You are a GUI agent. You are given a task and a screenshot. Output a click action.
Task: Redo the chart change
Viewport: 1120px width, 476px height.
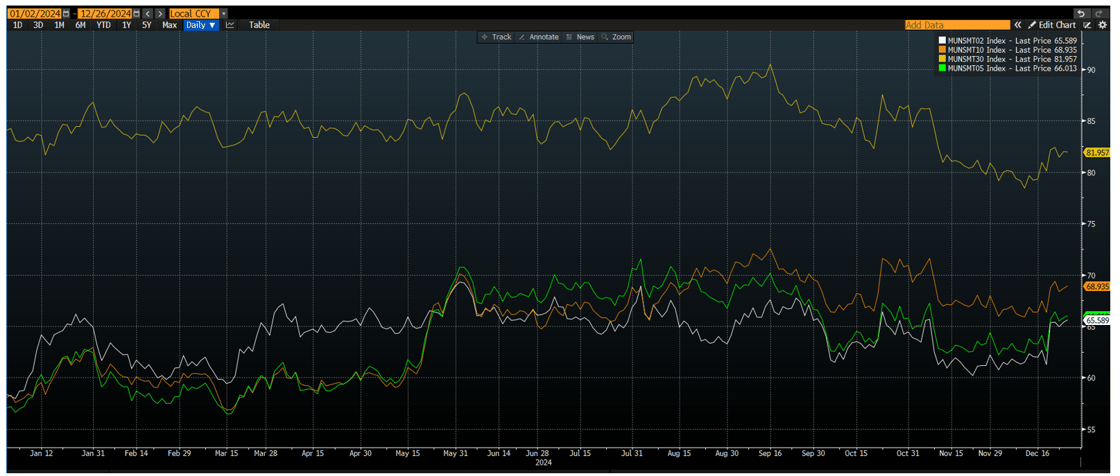point(1100,14)
